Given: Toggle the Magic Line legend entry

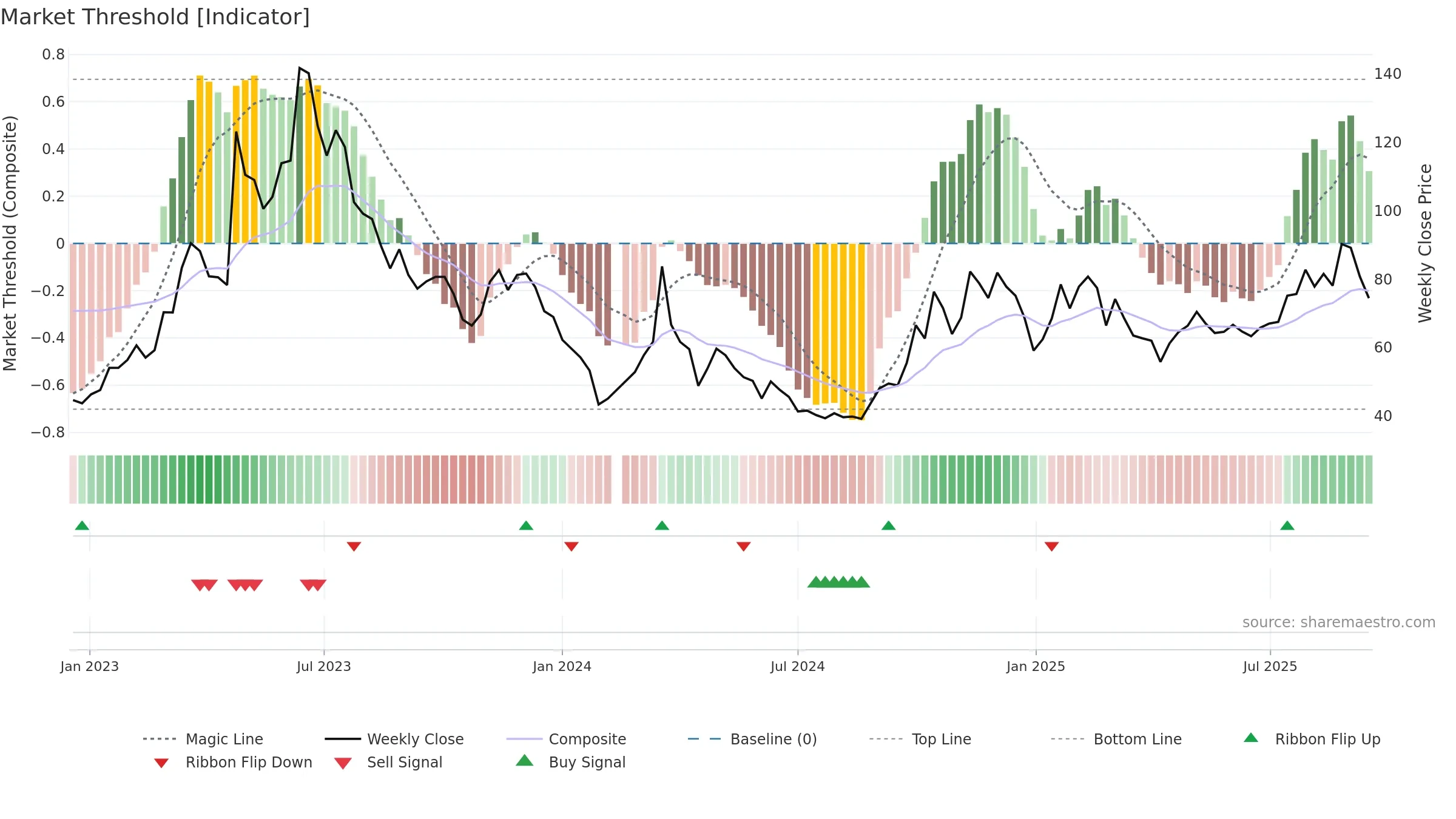Looking at the screenshot, I should (203, 739).
